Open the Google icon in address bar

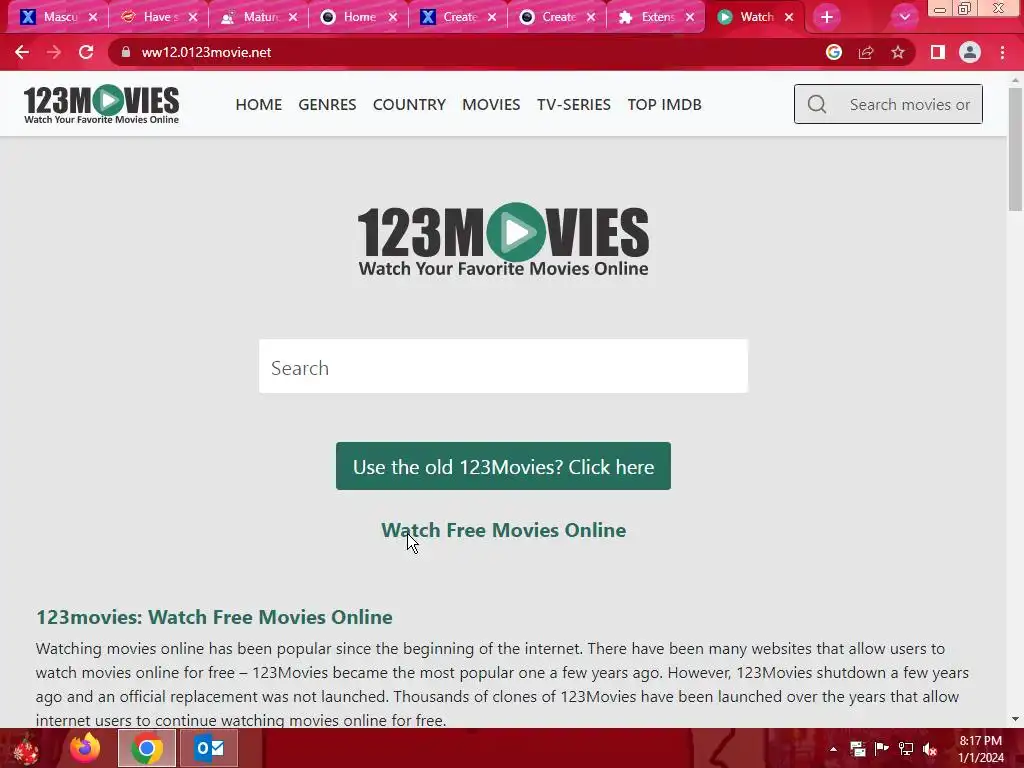pos(833,52)
